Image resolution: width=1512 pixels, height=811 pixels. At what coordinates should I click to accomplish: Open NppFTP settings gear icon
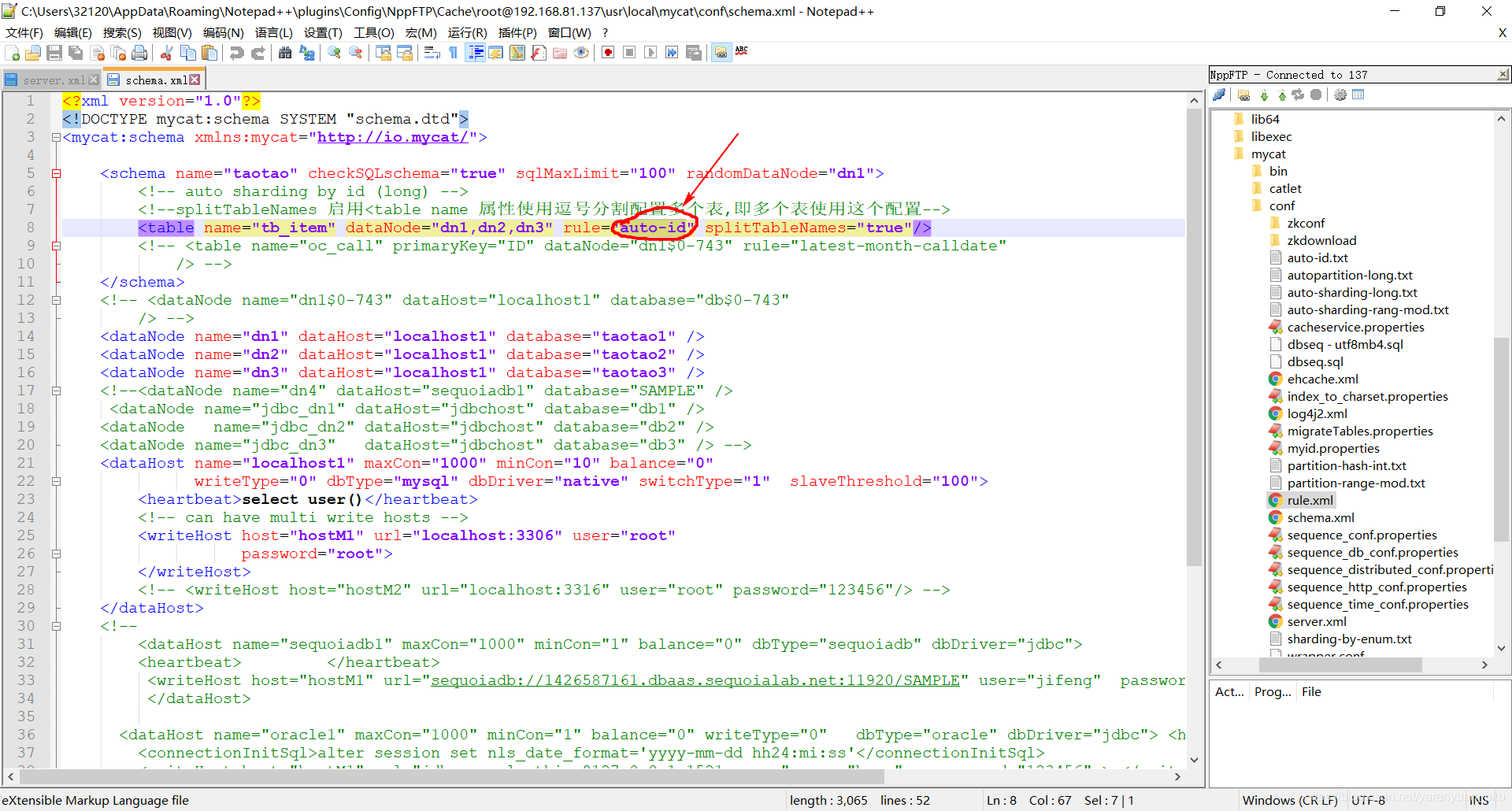point(1340,95)
